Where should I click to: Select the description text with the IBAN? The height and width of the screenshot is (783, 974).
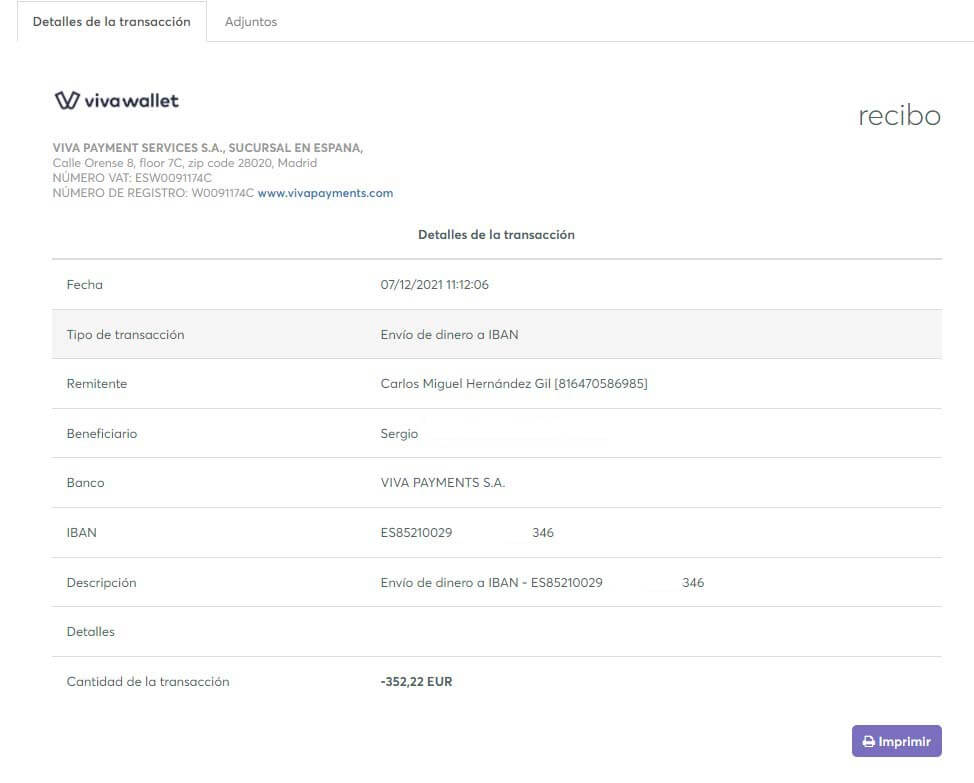coord(542,582)
